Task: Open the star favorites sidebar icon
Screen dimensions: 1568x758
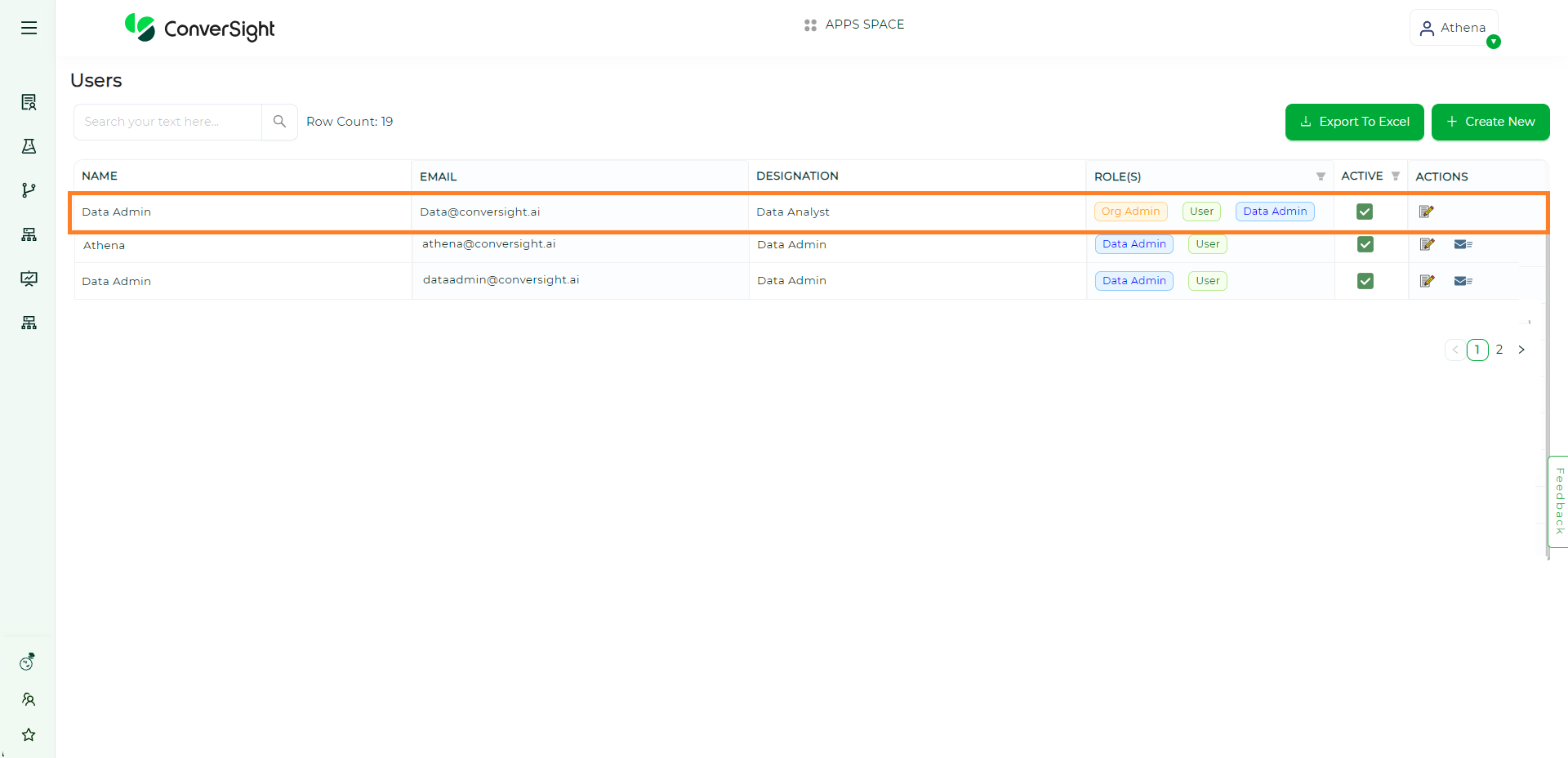Action: click(x=29, y=735)
